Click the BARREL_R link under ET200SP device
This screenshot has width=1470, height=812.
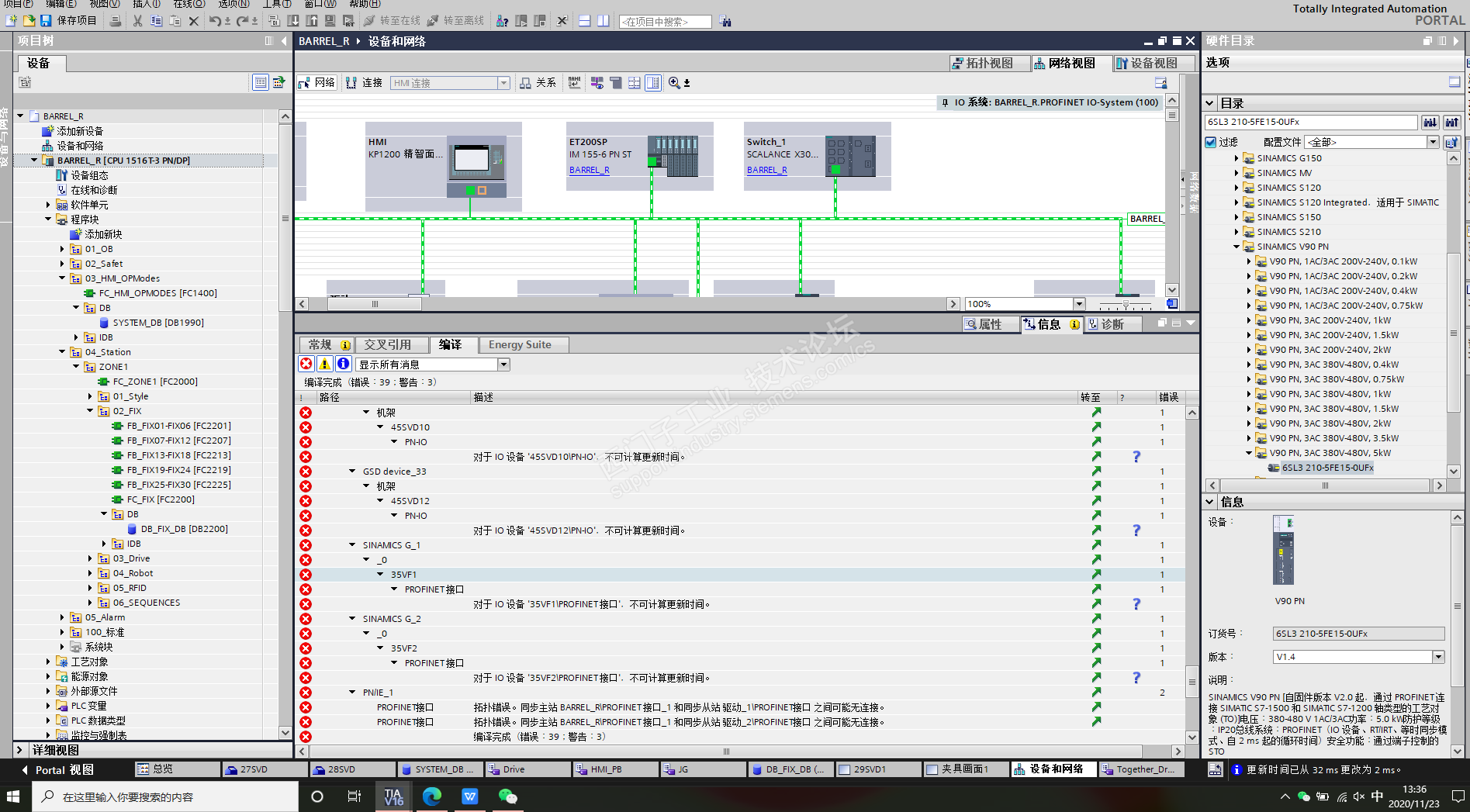pyautogui.click(x=589, y=170)
